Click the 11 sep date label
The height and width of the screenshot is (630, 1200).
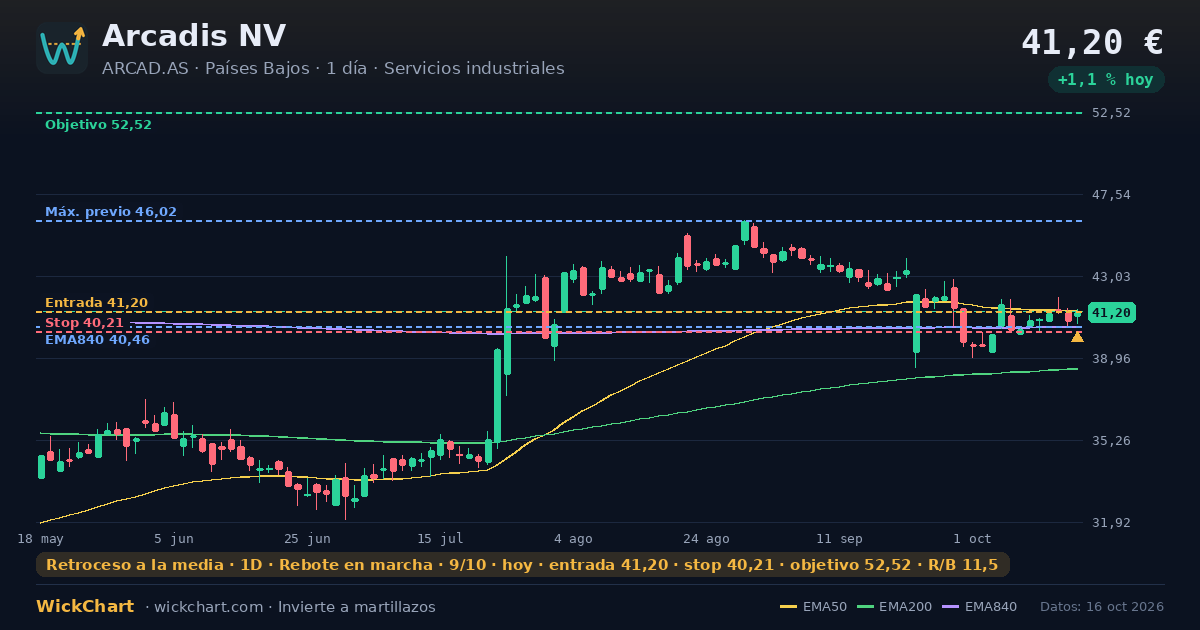[839, 539]
